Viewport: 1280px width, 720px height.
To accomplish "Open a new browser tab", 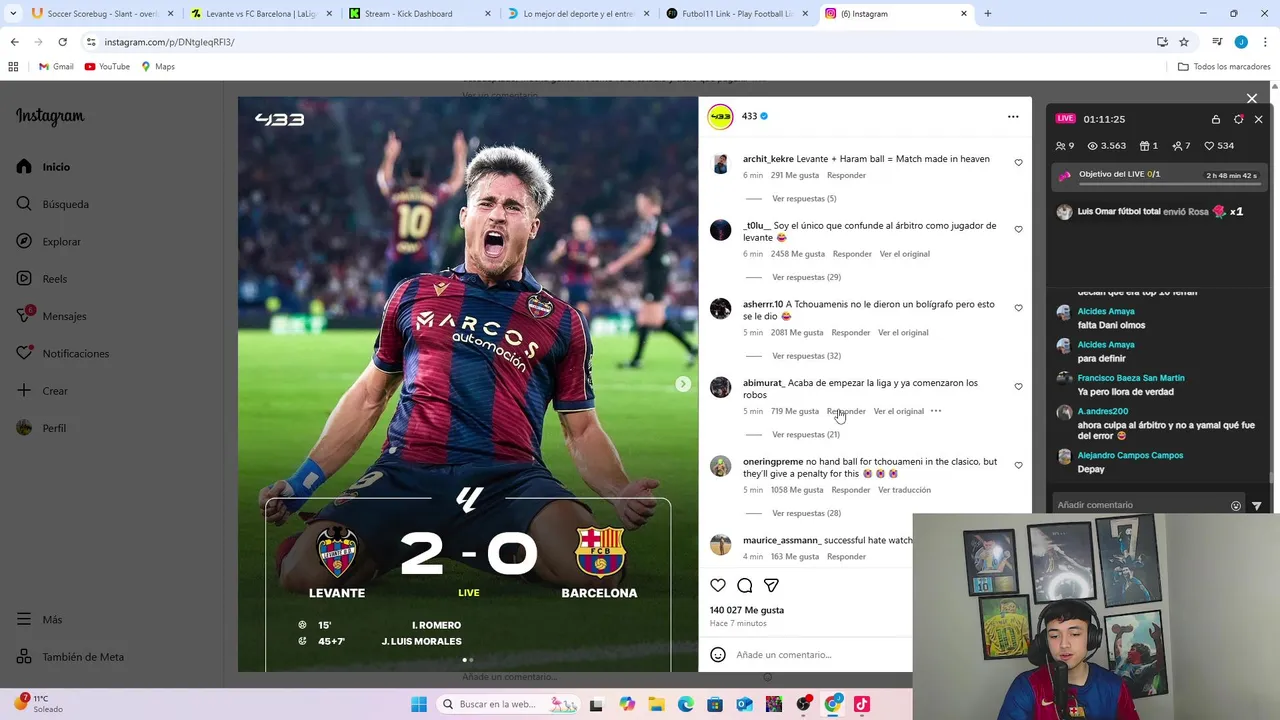I will point(988,14).
